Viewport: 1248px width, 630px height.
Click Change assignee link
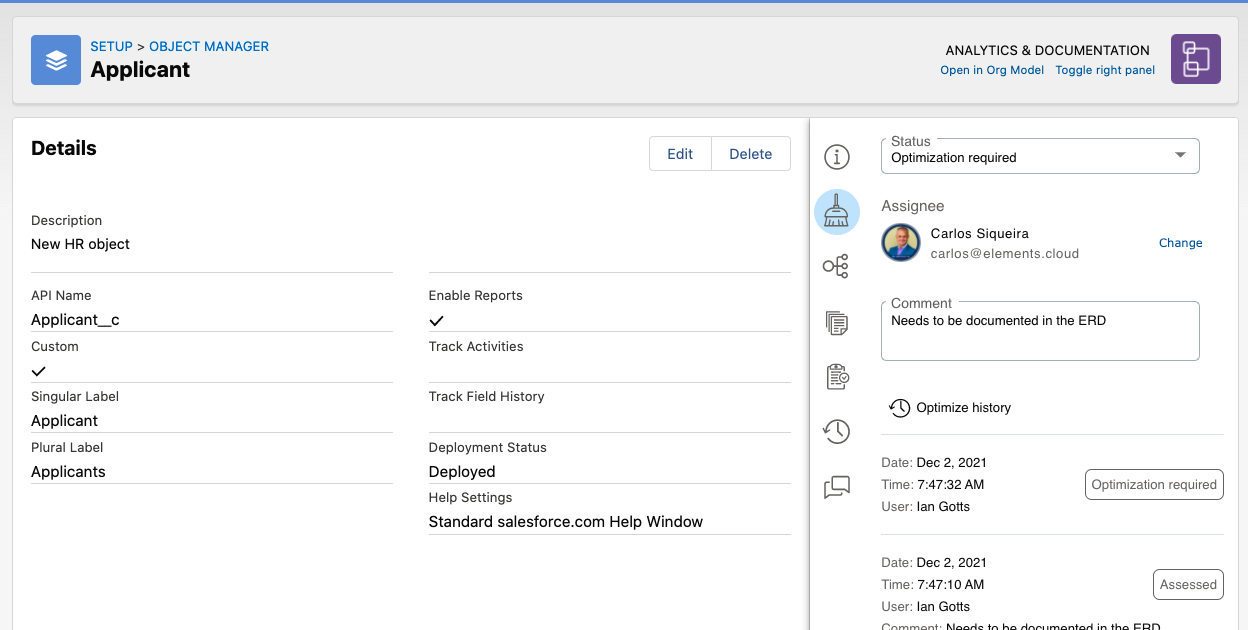point(1180,243)
